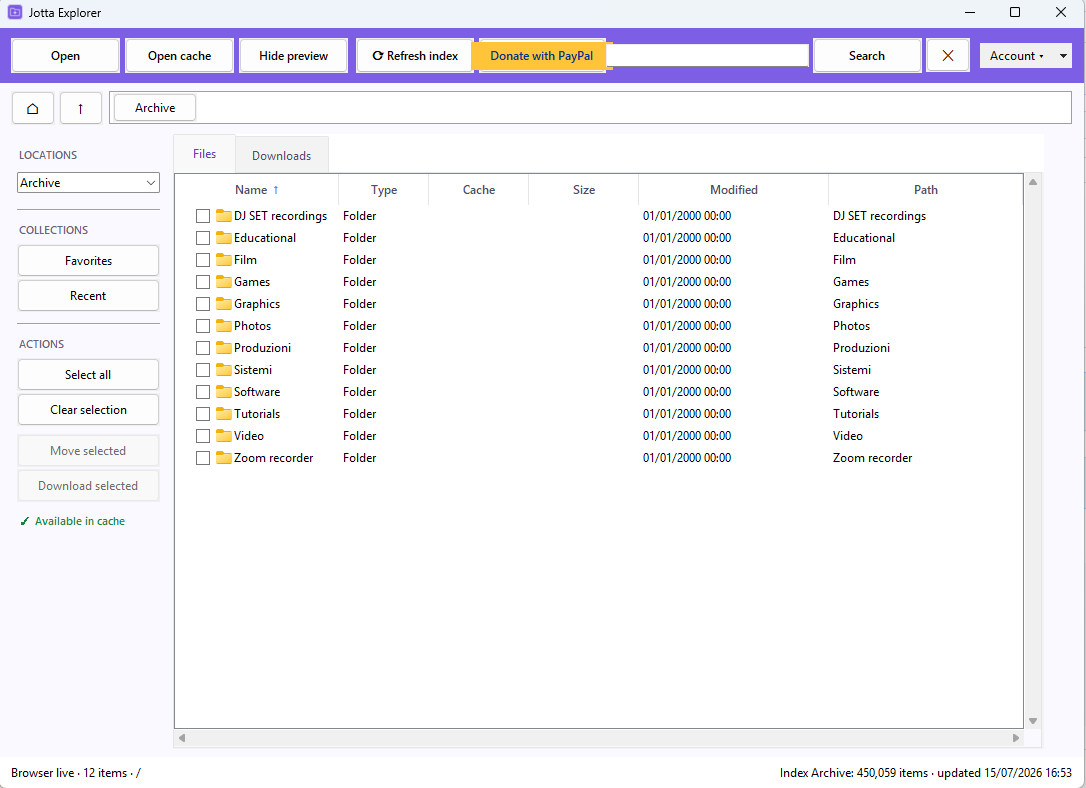Sort by the Path column header
This screenshot has width=1086, height=788.
point(925,190)
